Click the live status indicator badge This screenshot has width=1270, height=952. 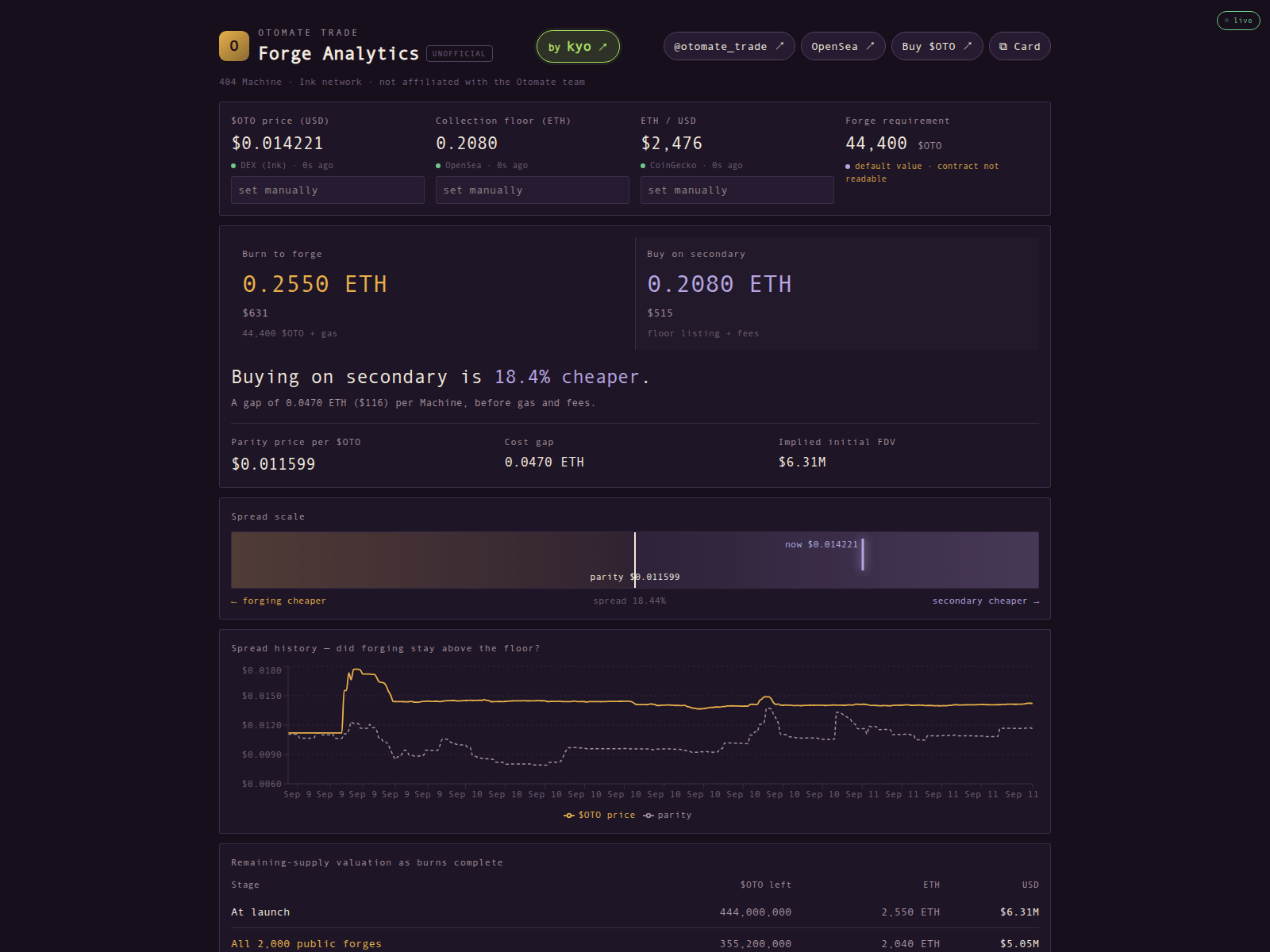coord(1238,21)
